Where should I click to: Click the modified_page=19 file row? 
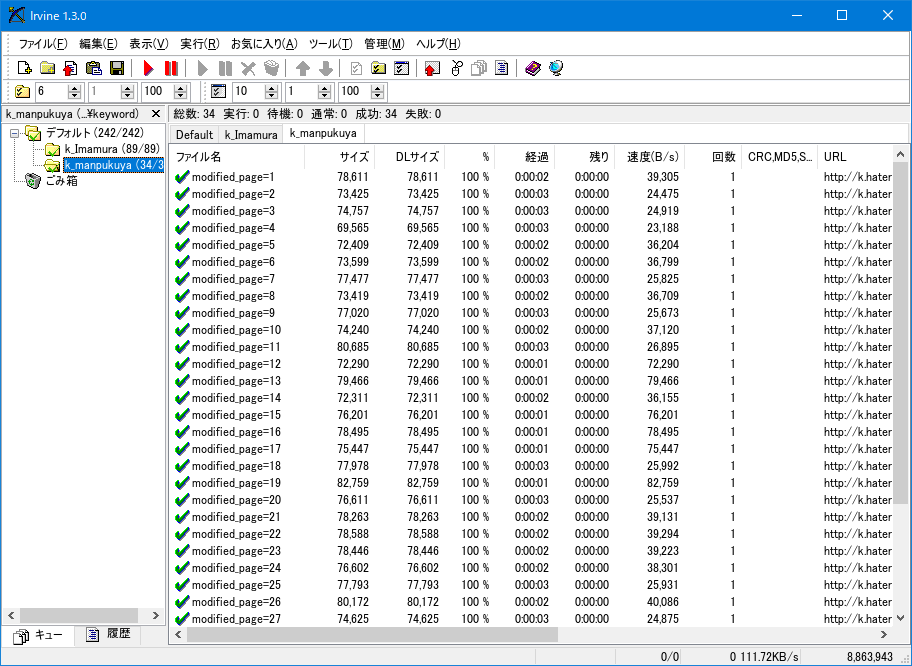531,483
